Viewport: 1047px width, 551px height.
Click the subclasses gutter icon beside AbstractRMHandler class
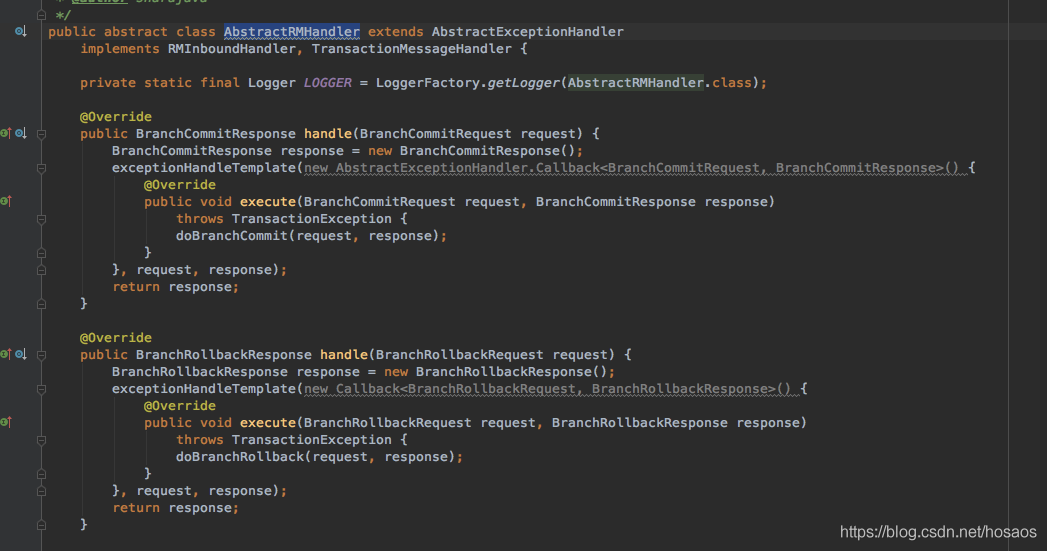pyautogui.click(x=20, y=32)
